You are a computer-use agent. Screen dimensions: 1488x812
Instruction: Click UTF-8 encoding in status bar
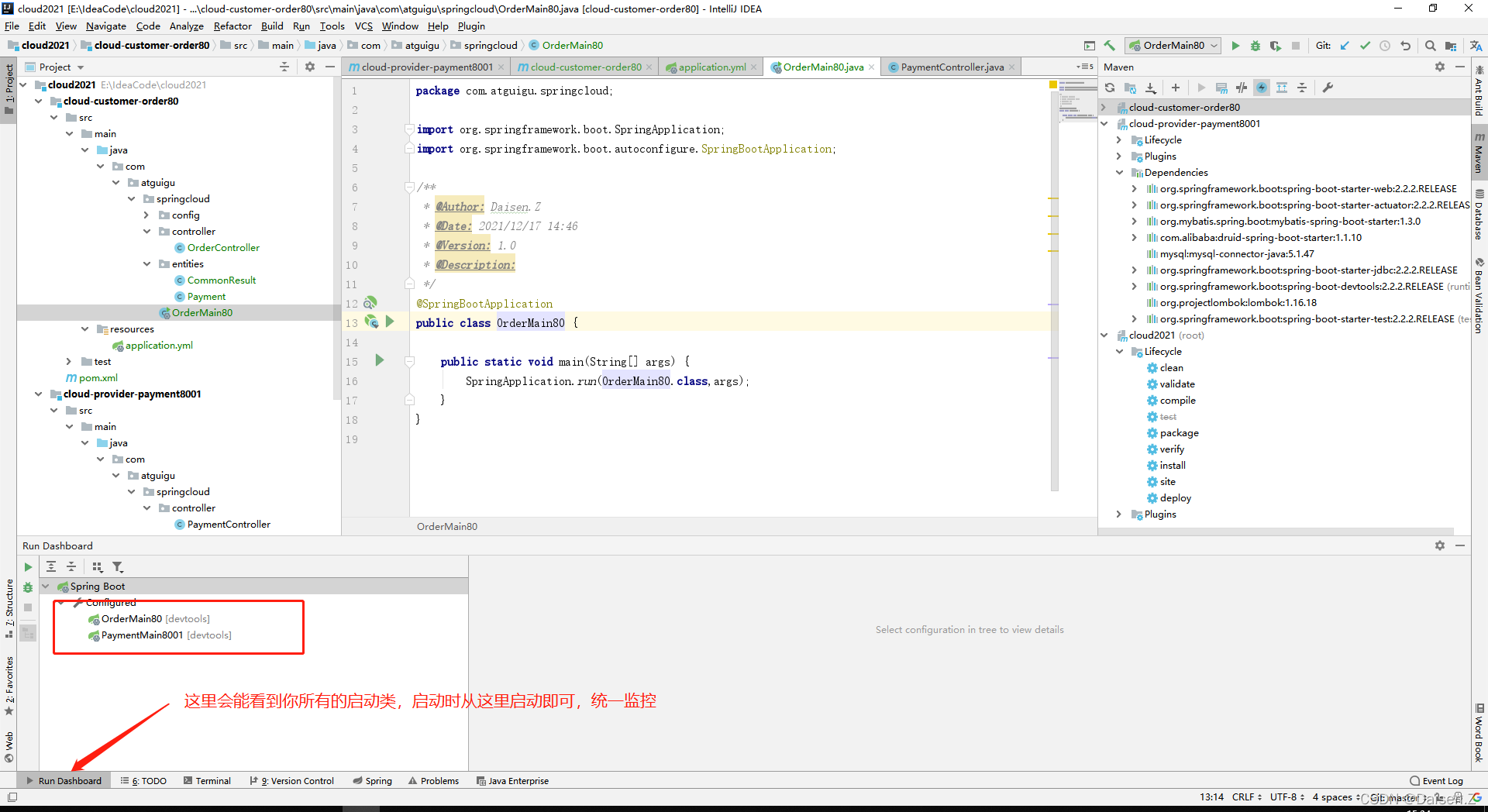click(x=1286, y=797)
